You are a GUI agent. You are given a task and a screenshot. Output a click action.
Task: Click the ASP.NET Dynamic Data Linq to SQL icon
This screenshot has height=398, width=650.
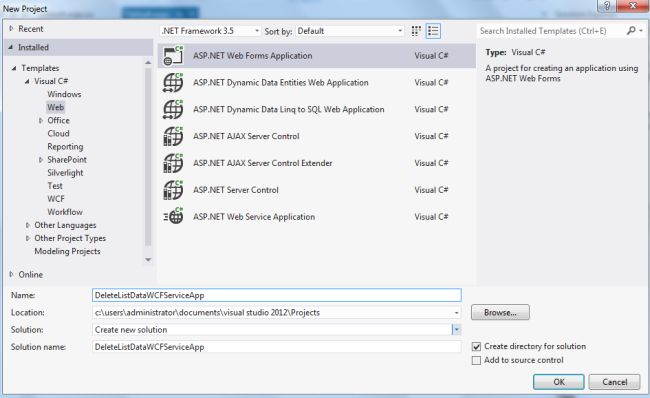[173, 109]
